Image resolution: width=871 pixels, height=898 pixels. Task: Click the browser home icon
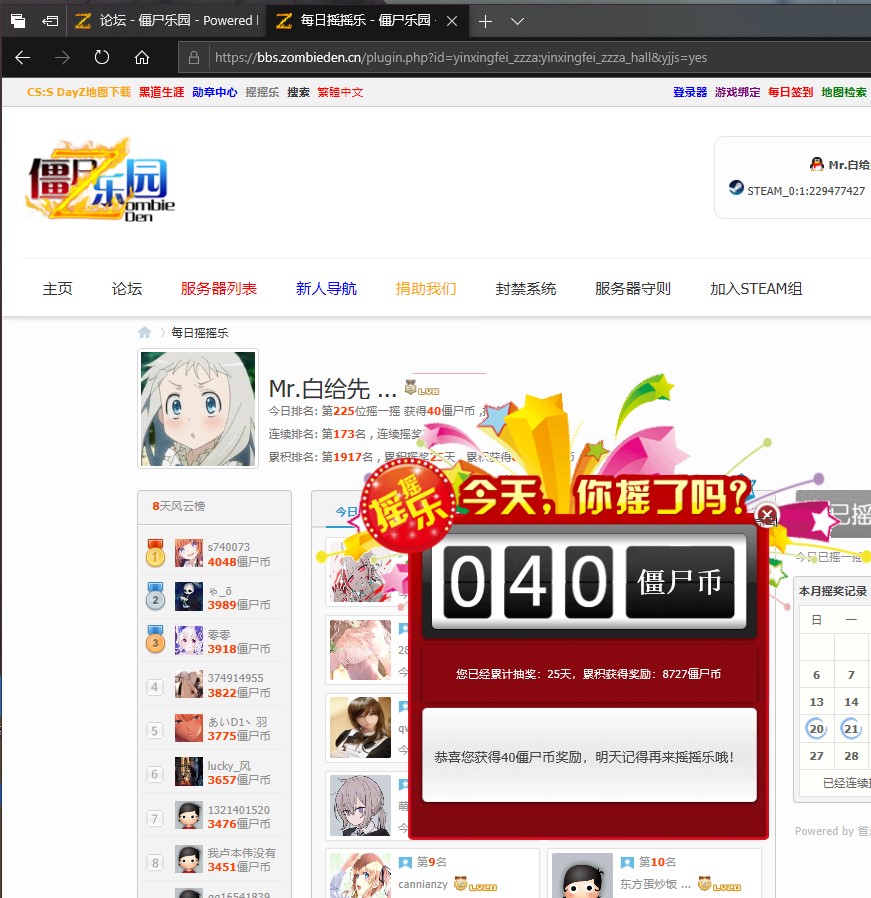pyautogui.click(x=140, y=58)
